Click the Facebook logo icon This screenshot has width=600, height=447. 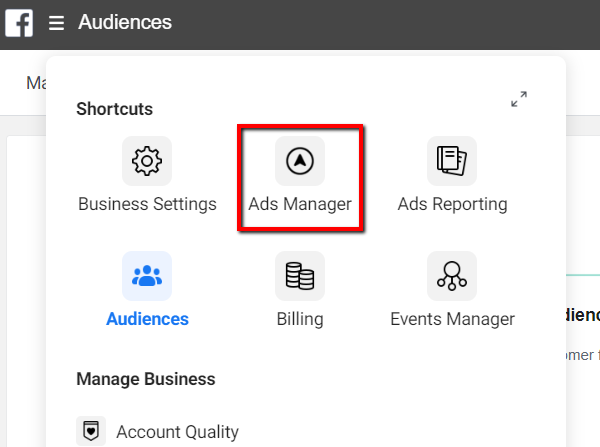tap(19, 23)
